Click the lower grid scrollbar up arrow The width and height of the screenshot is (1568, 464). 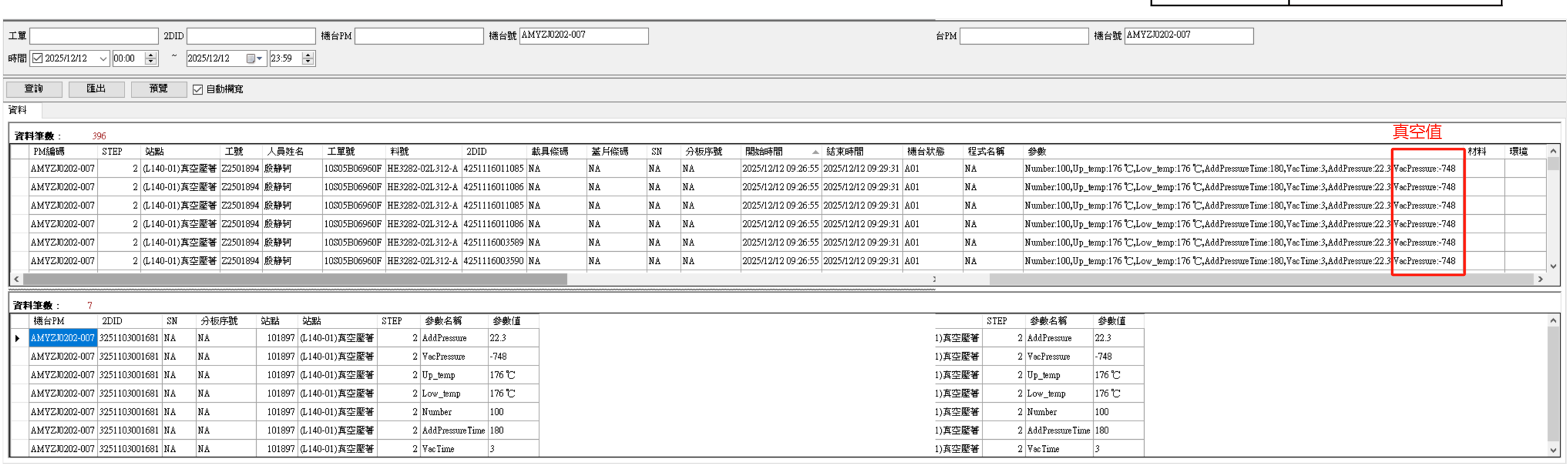[1553, 320]
